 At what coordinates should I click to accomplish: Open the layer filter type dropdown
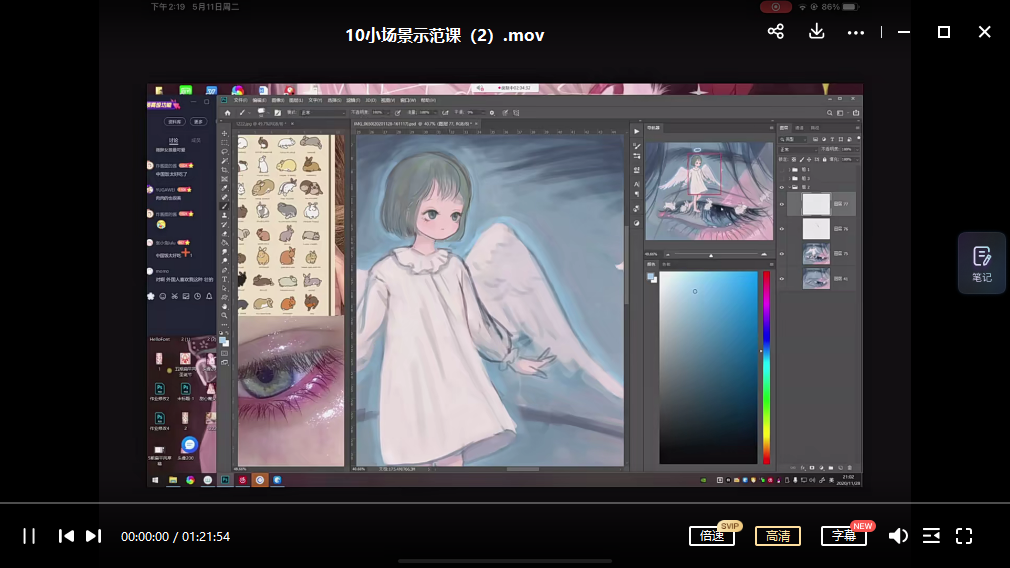pos(792,139)
